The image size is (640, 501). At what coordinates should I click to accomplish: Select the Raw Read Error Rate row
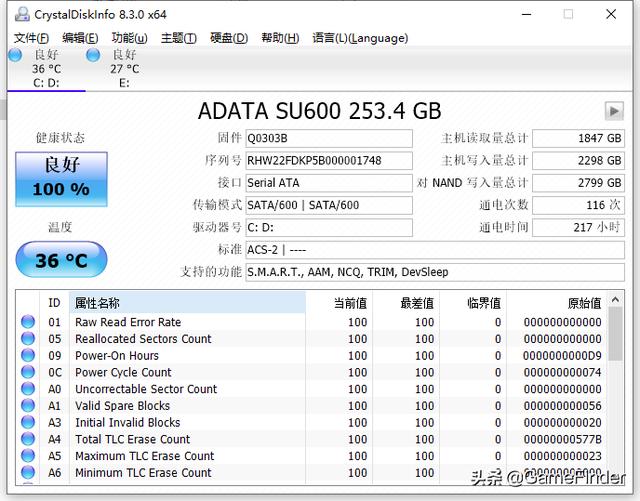click(311, 322)
